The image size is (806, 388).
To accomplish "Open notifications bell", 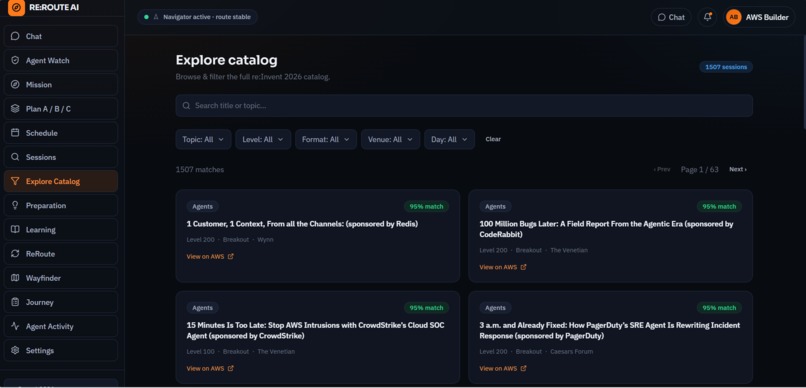I will pyautogui.click(x=707, y=17).
